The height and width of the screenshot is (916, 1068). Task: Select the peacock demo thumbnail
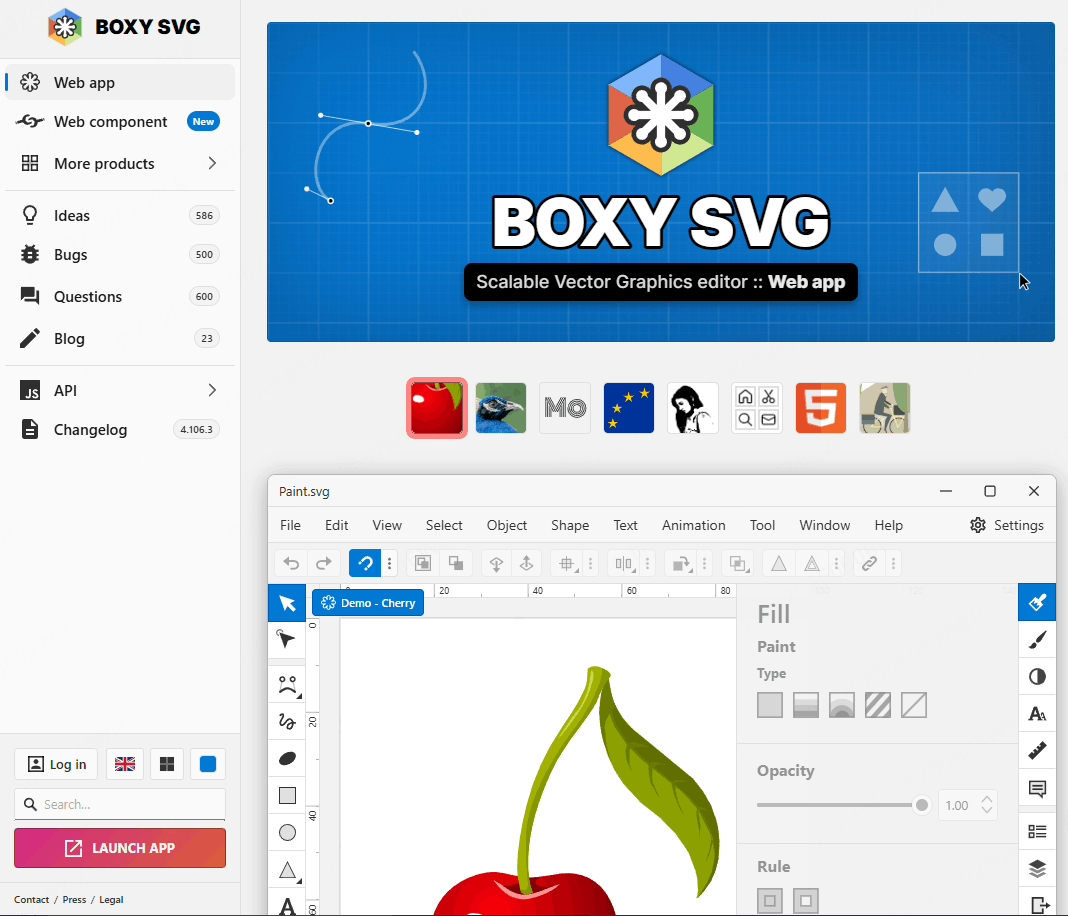point(501,408)
